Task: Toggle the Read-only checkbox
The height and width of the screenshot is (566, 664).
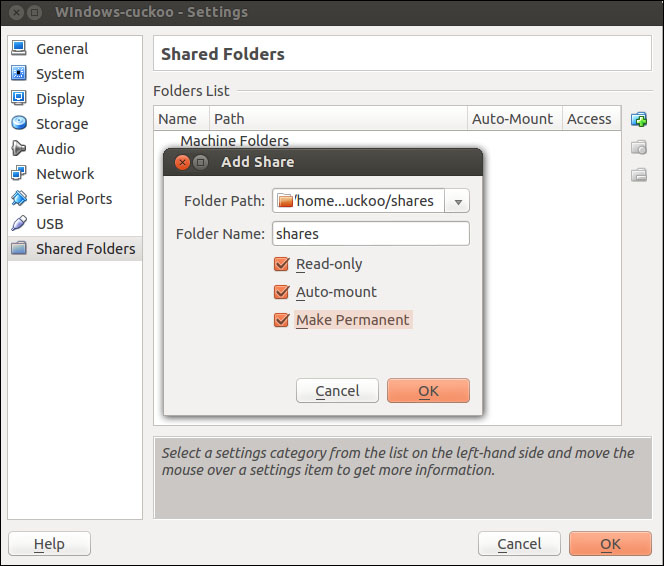Action: (x=281, y=264)
